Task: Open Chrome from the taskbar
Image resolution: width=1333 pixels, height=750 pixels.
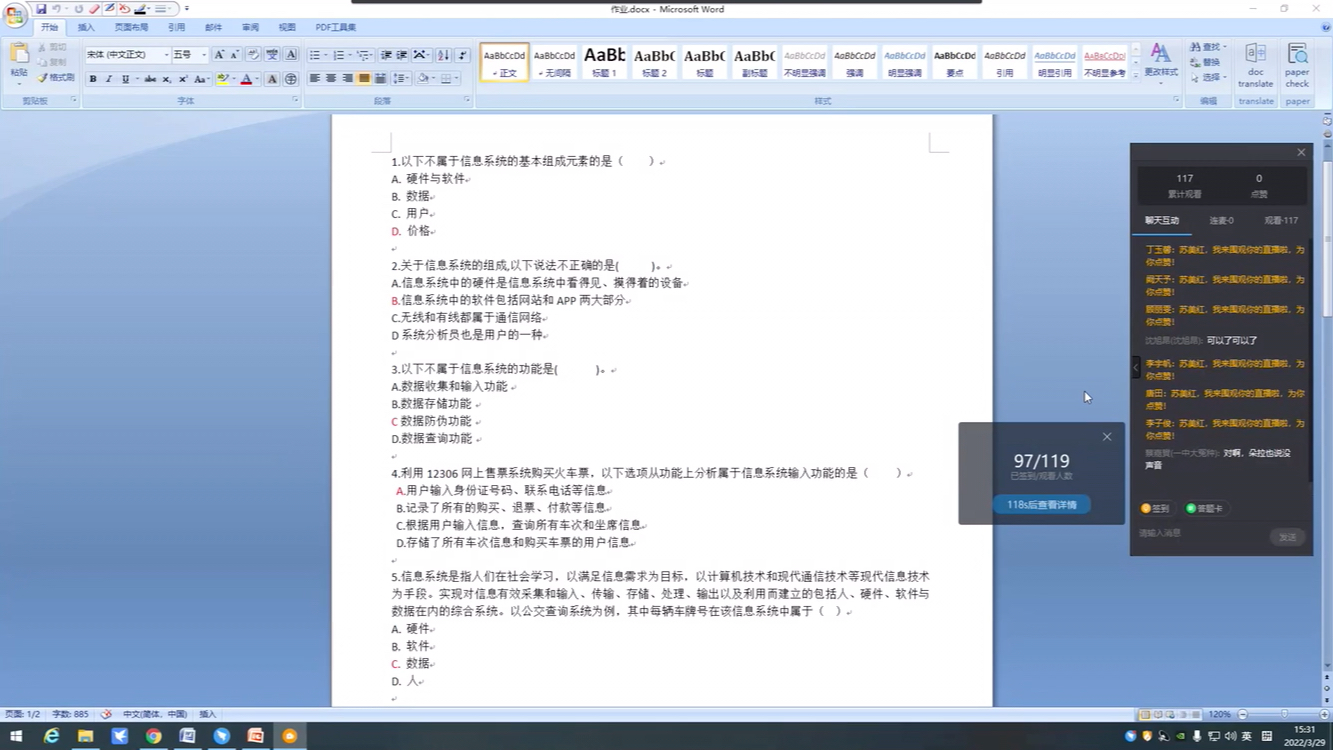Action: click(x=153, y=736)
